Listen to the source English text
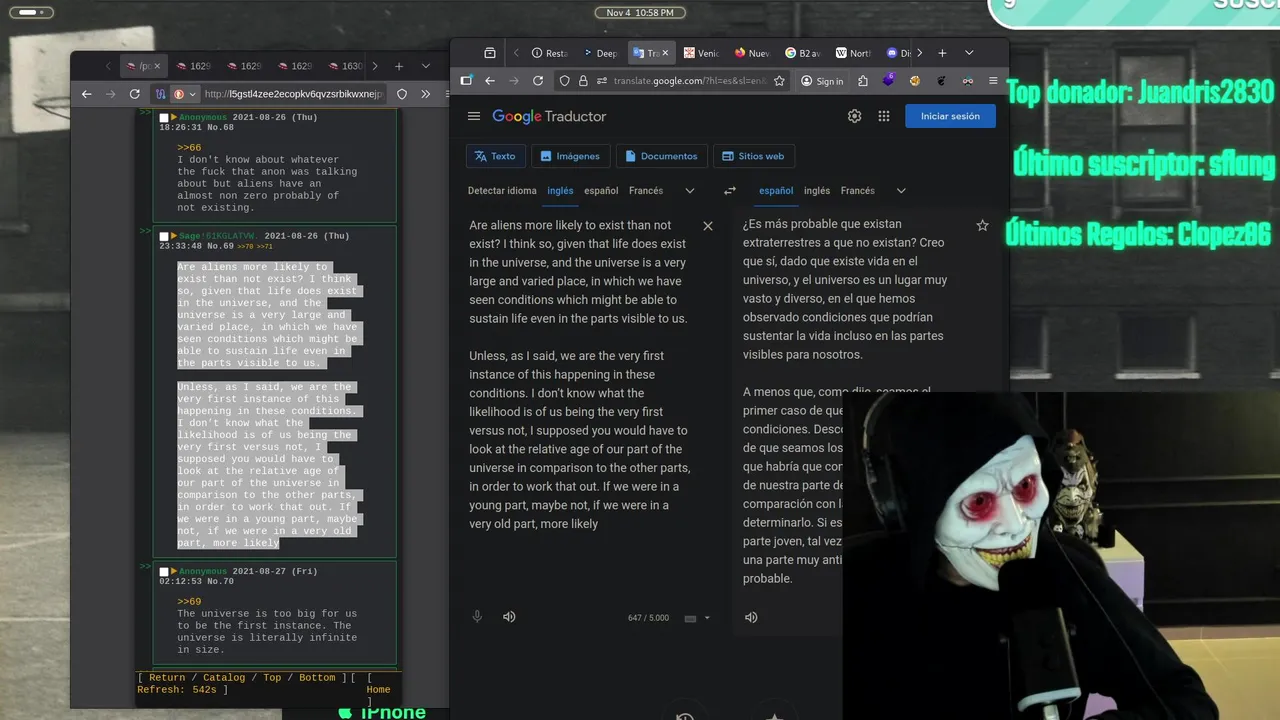Viewport: 1280px width, 720px height. [x=509, y=617]
